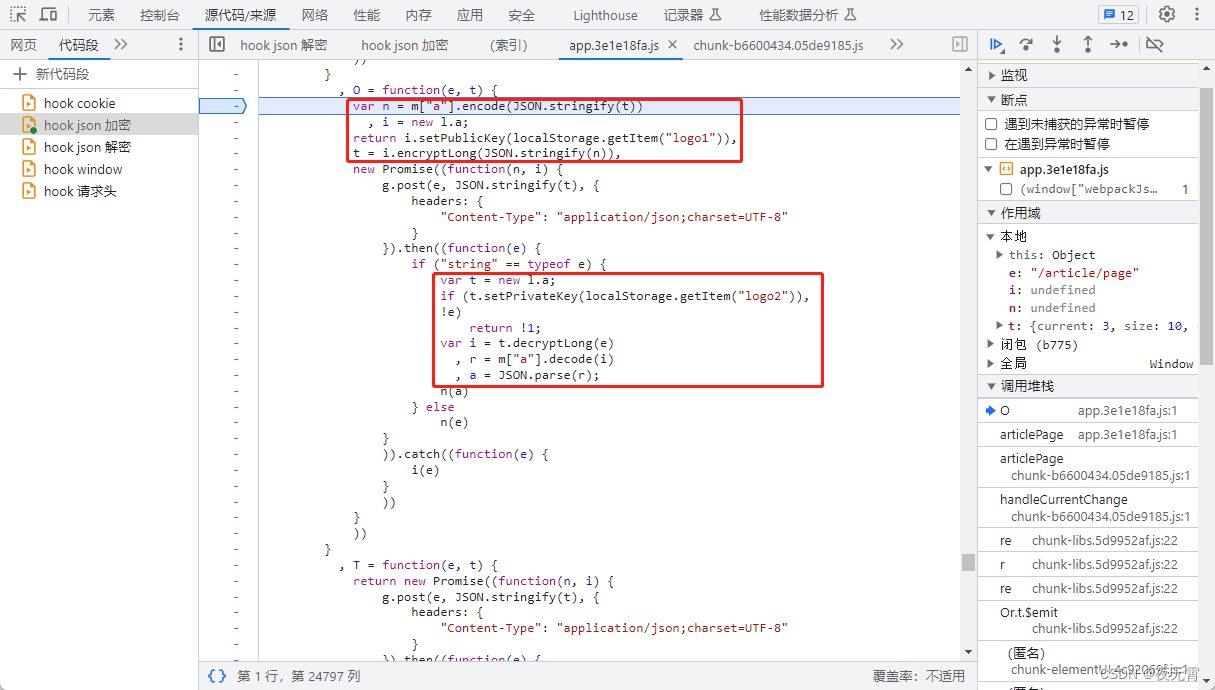Open the hook cookie snippet

(x=99, y=103)
